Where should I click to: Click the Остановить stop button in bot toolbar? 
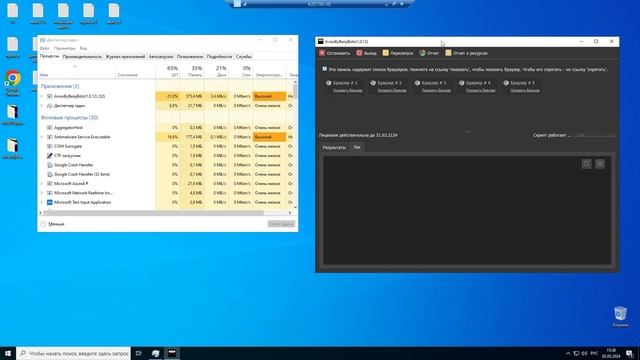pos(335,53)
